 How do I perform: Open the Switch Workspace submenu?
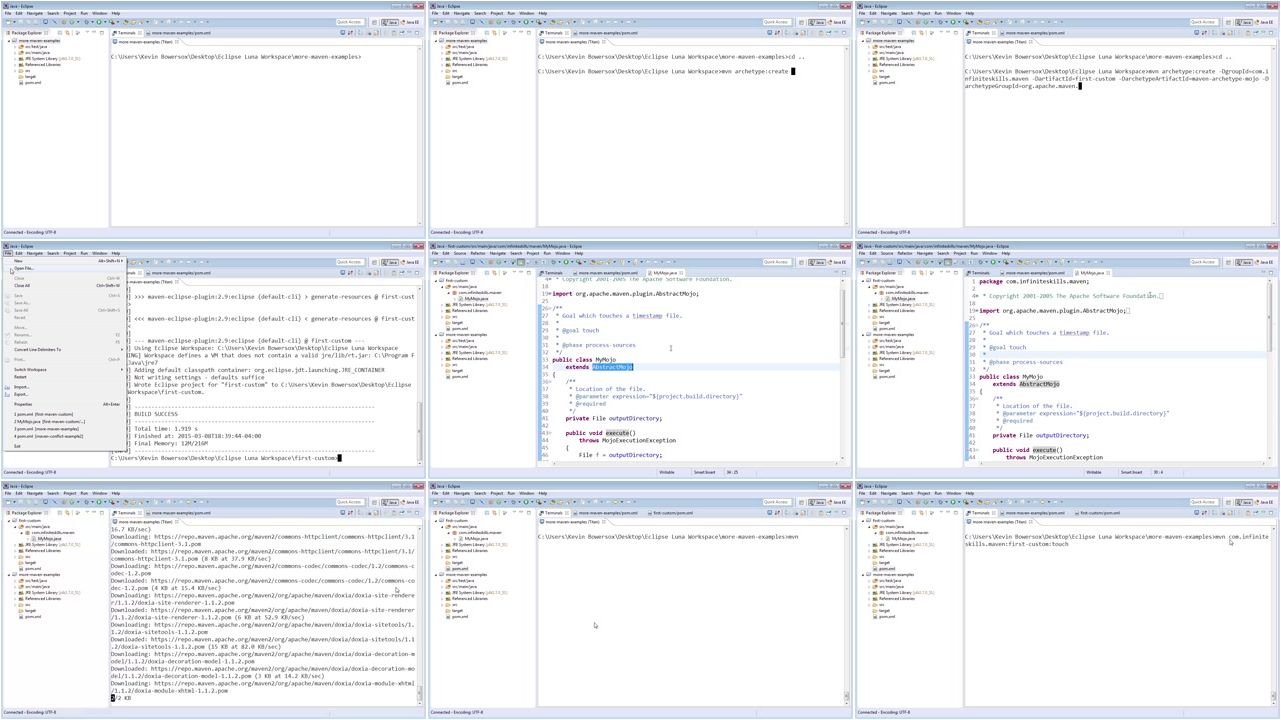[66, 370]
